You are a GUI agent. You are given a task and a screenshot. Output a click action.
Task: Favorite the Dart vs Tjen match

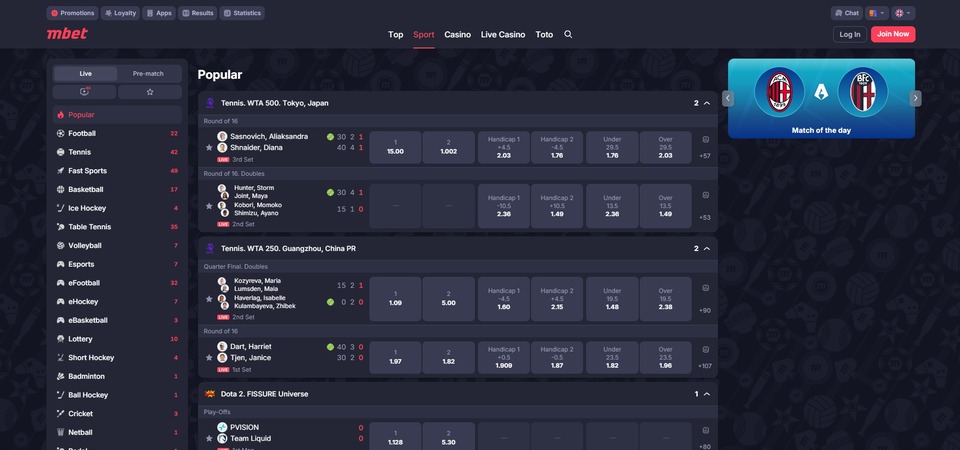209,358
